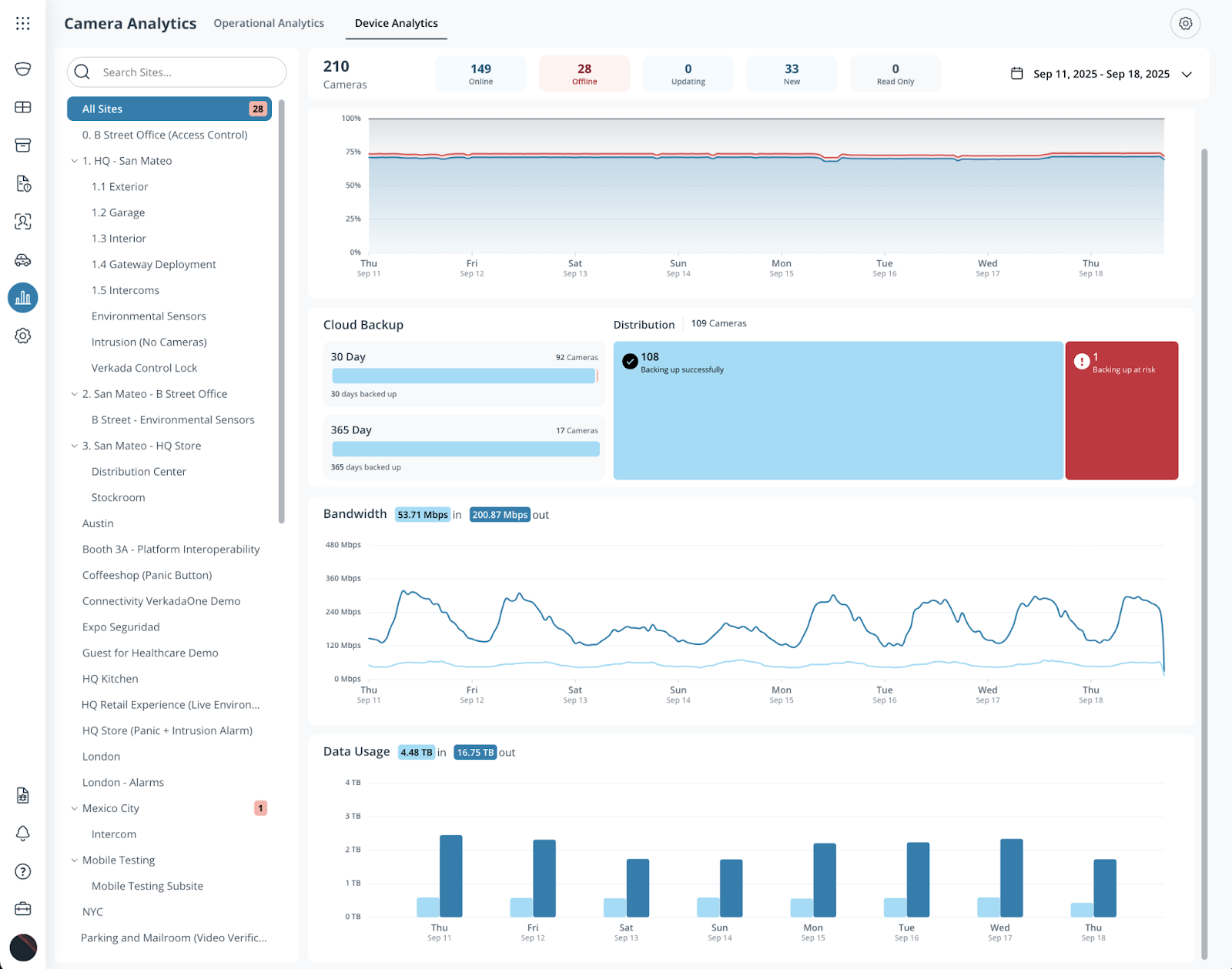The height and width of the screenshot is (969, 1232).
Task: Click the user profile avatar
Action: pos(23,947)
